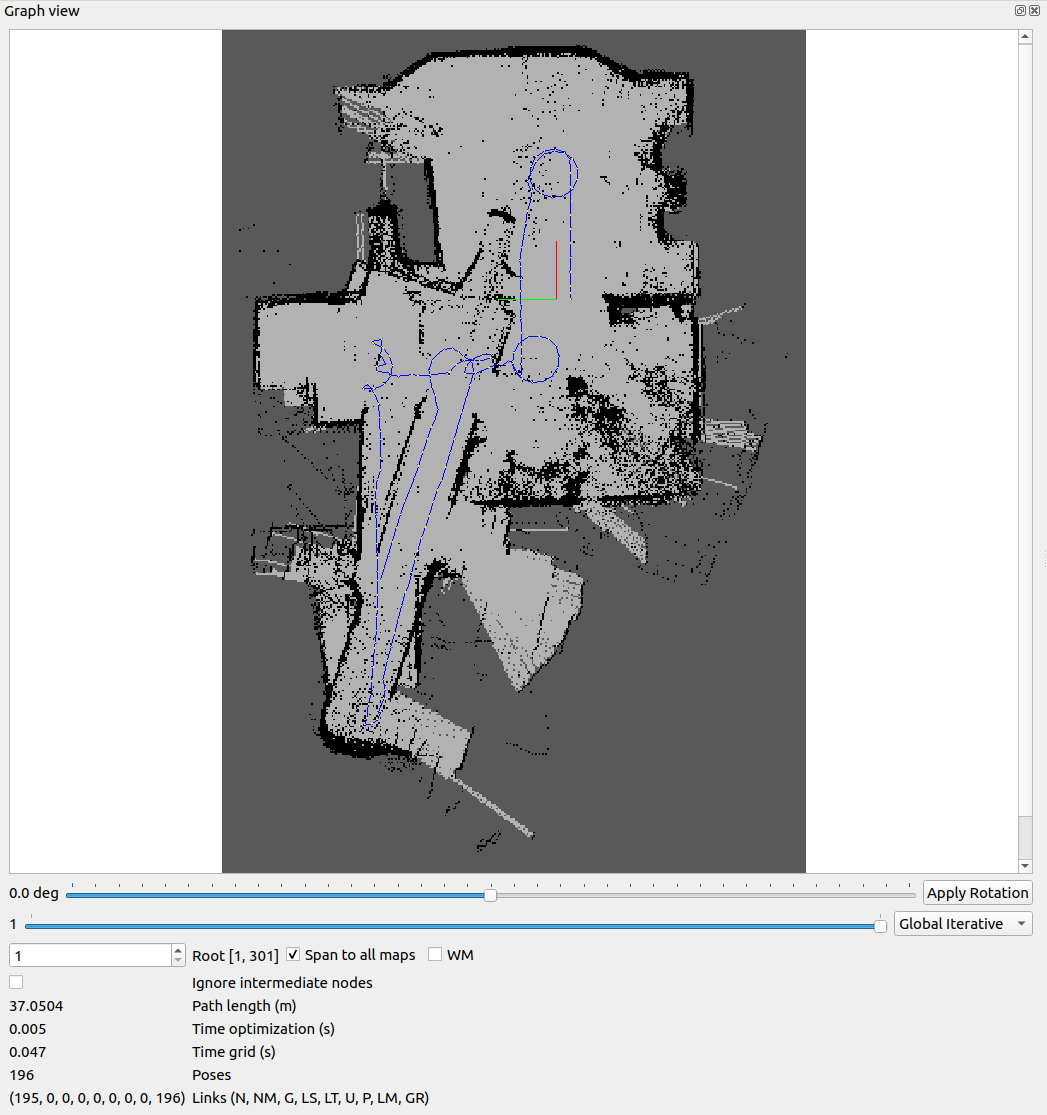Enable the WM checkbox

[435, 955]
